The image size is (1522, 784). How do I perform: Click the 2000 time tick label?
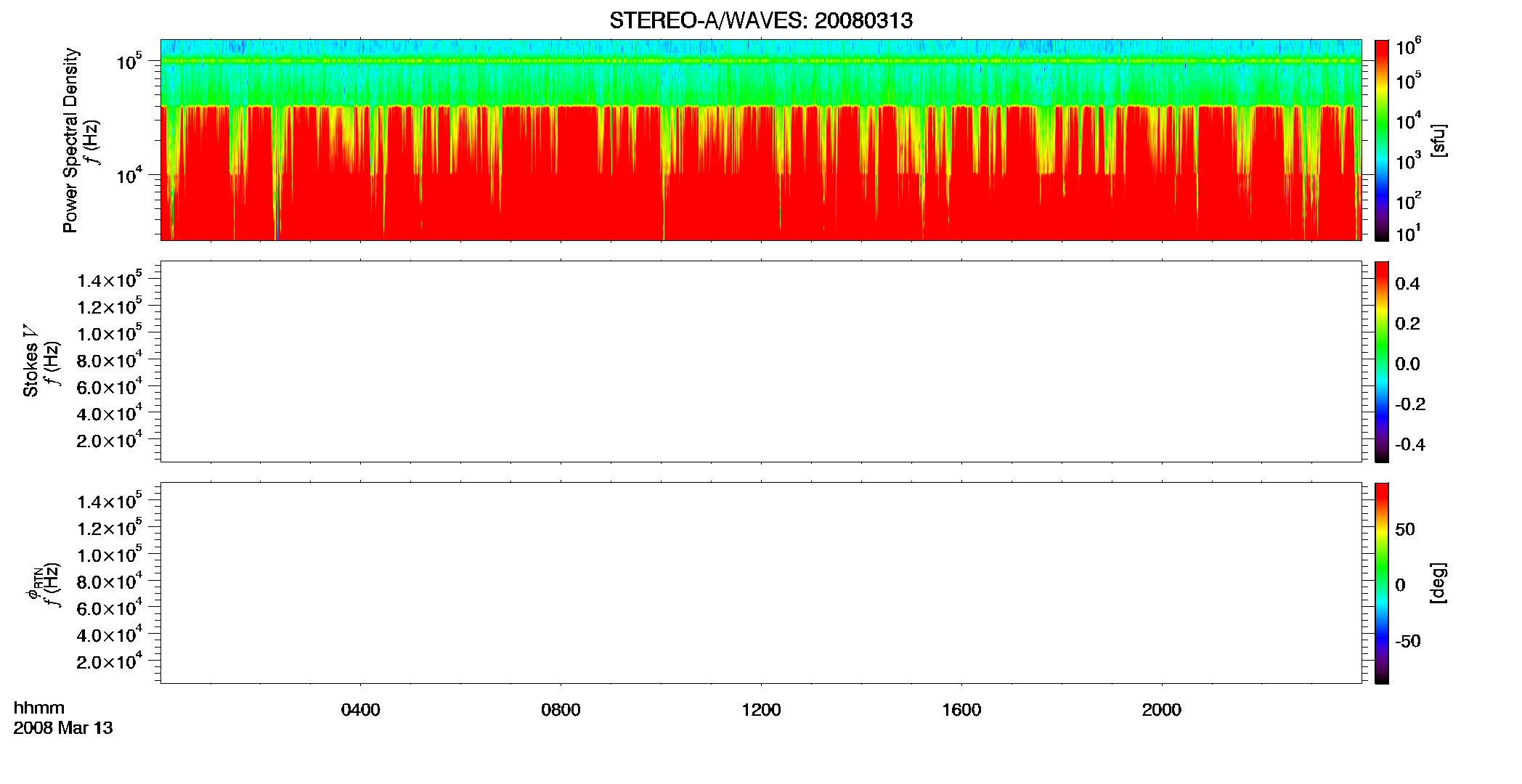click(x=1162, y=710)
